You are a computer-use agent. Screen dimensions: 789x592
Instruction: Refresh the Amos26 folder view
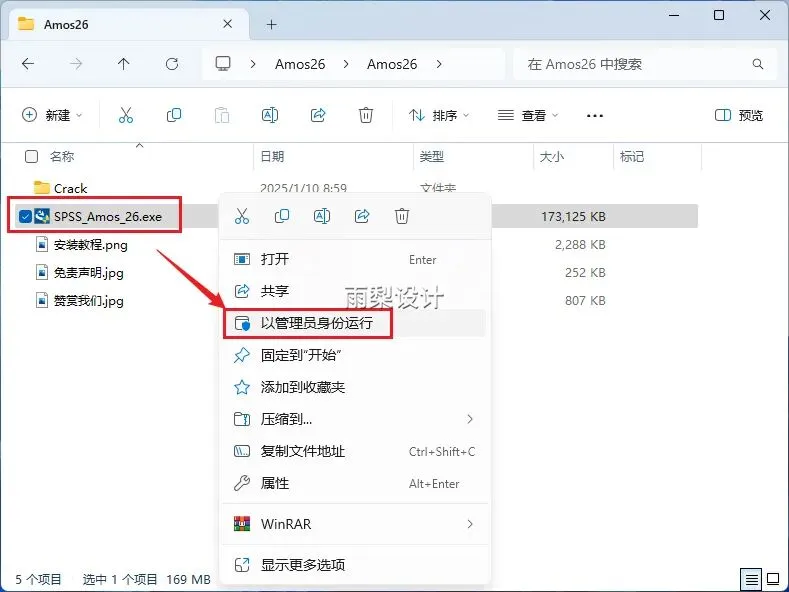pyautogui.click(x=172, y=64)
